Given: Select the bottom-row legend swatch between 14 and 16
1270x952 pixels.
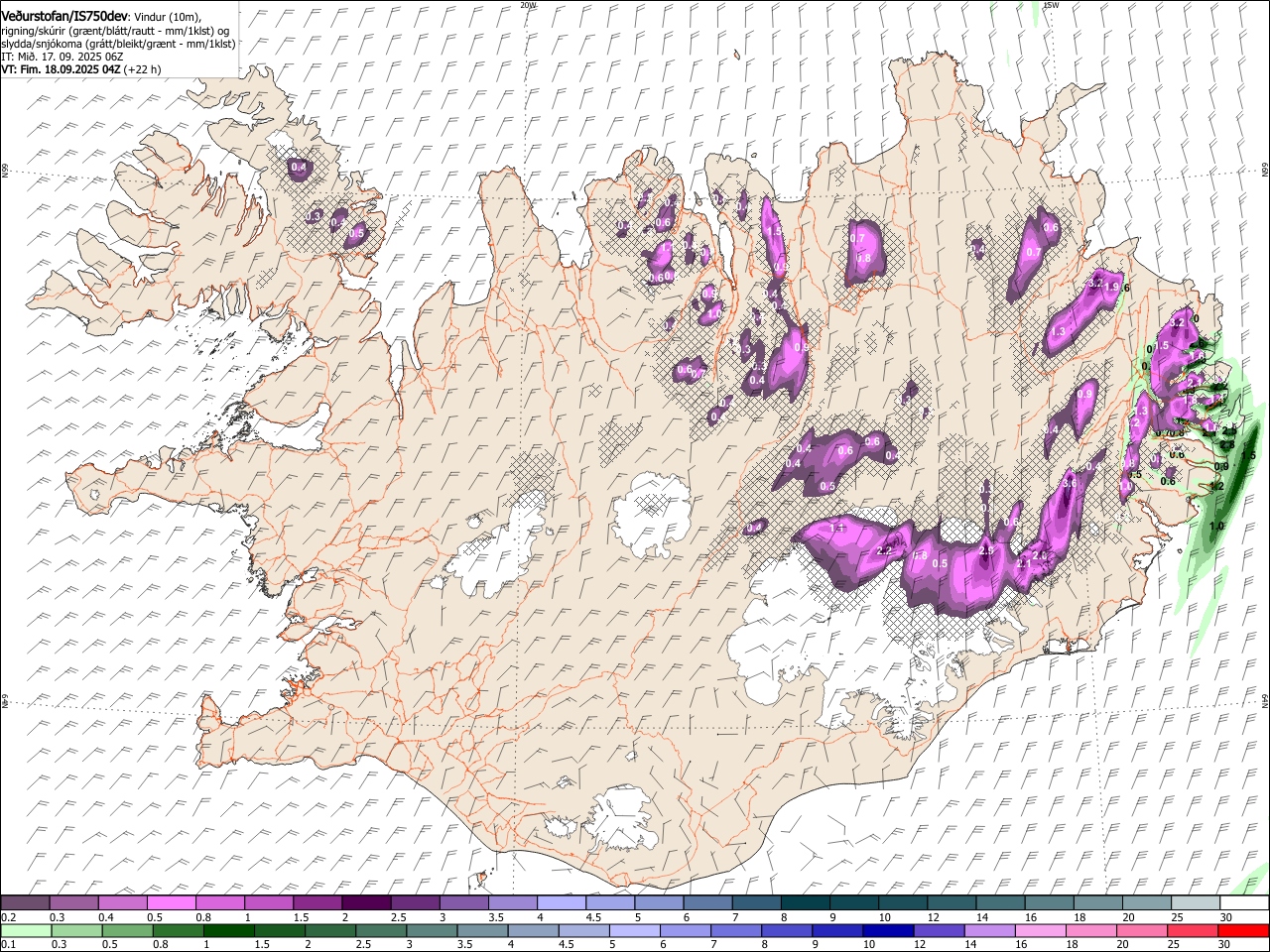Looking at the screenshot, I should [x=989, y=930].
